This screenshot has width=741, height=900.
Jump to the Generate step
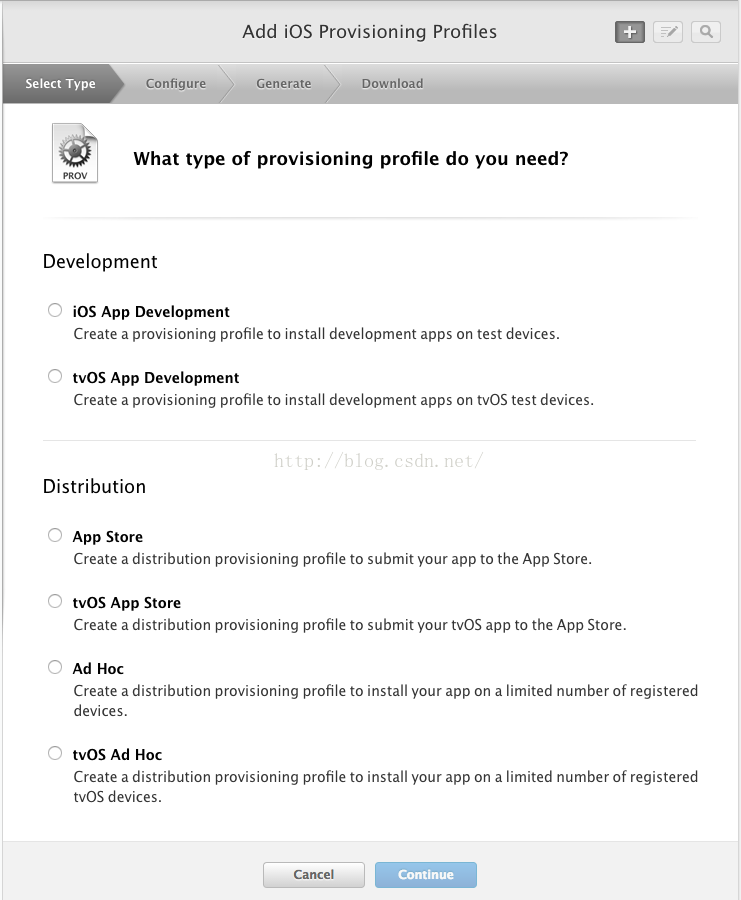(283, 84)
